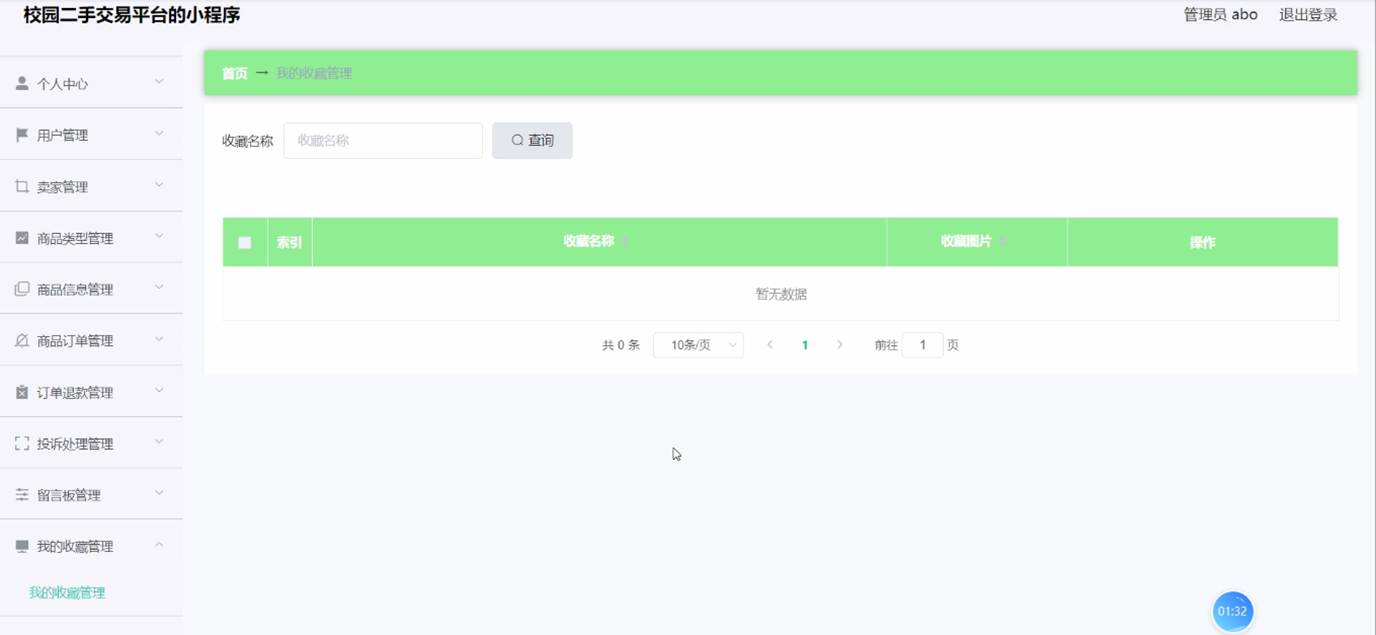Click the 首页 breadcrumb link

[235, 73]
